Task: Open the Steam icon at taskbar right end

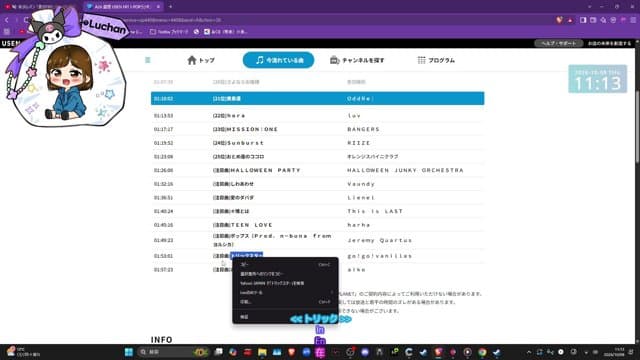Action: point(497,352)
